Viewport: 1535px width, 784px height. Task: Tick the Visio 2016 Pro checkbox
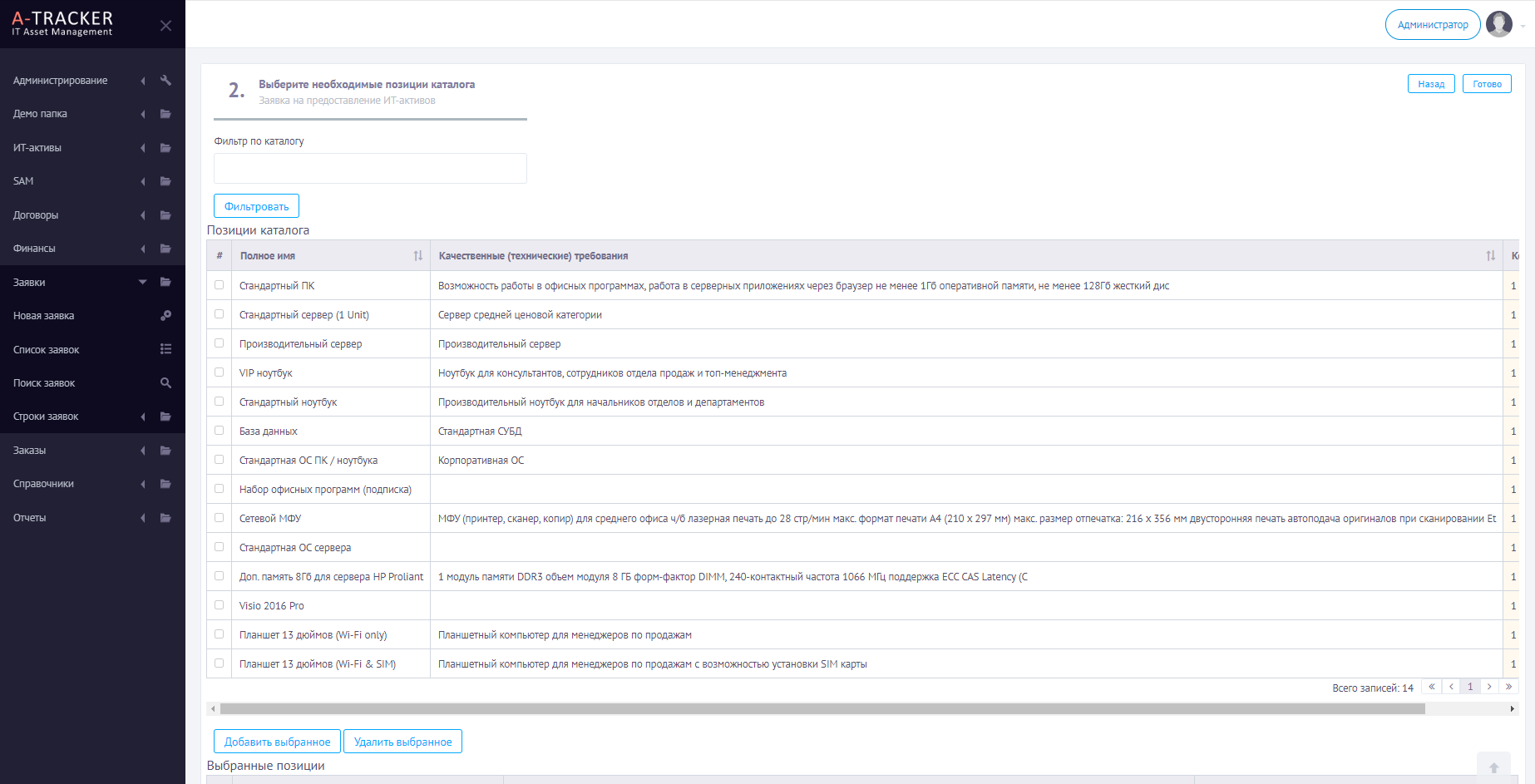click(220, 605)
